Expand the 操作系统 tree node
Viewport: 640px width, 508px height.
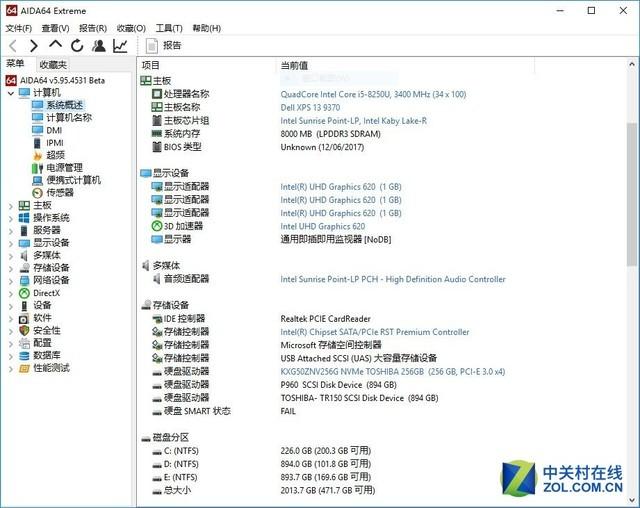tap(11, 219)
